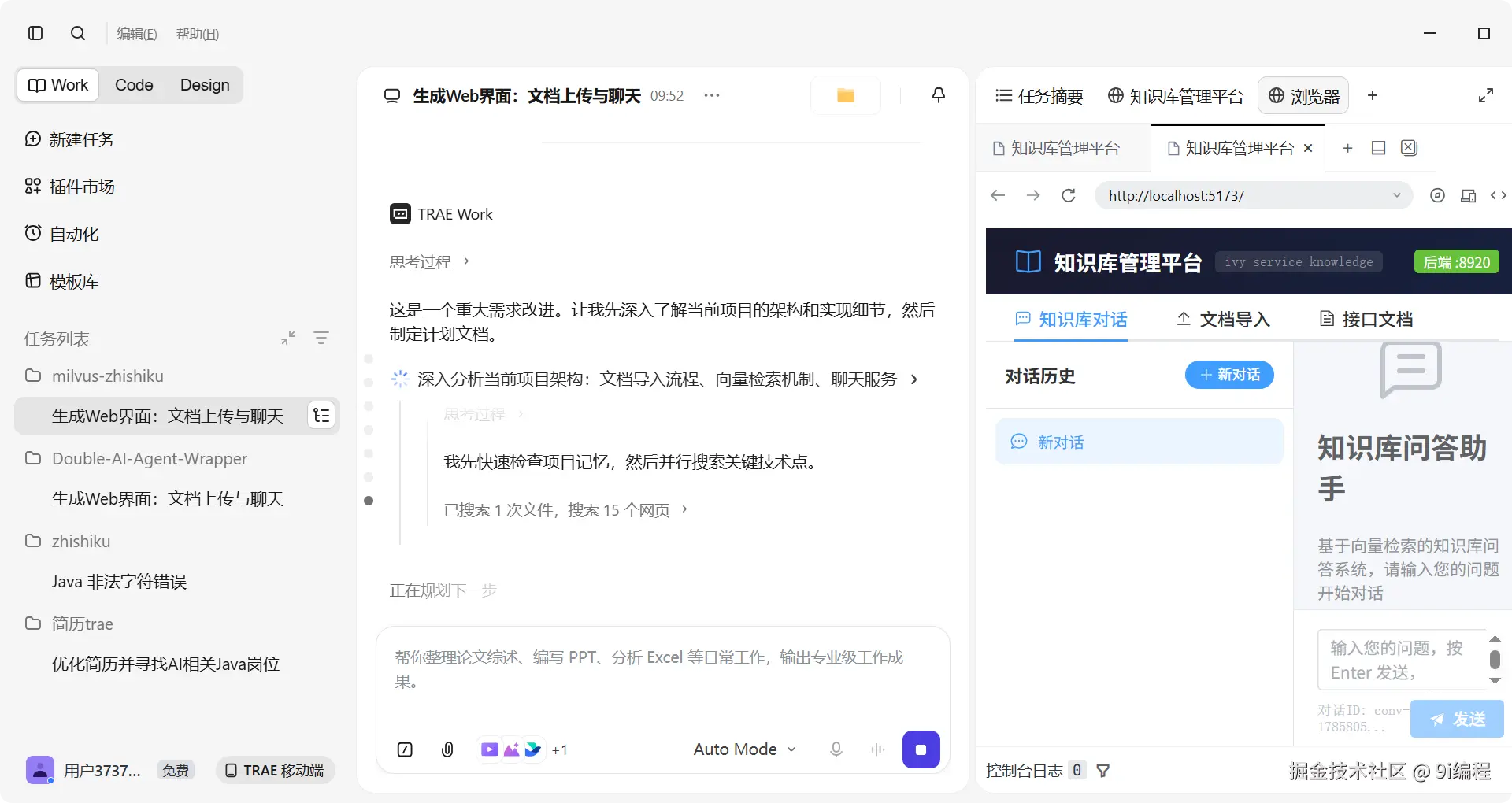Switch to top 知识库管理平台 globe tab
Image resolution: width=1512 pixels, height=803 pixels.
1175,96
